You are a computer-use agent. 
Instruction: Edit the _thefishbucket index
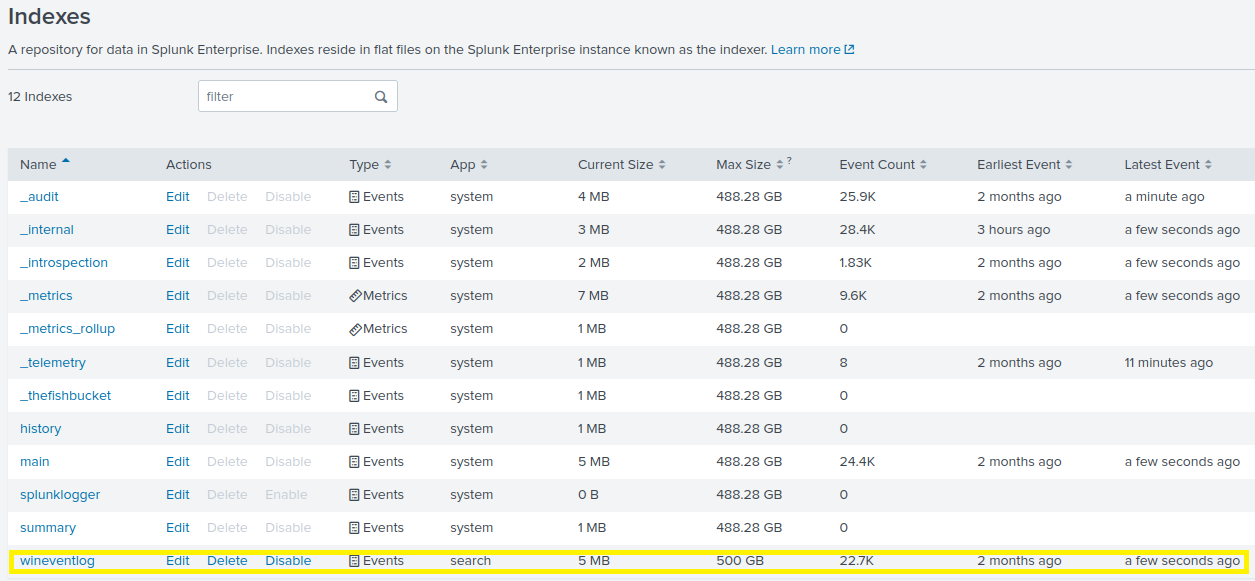(178, 396)
